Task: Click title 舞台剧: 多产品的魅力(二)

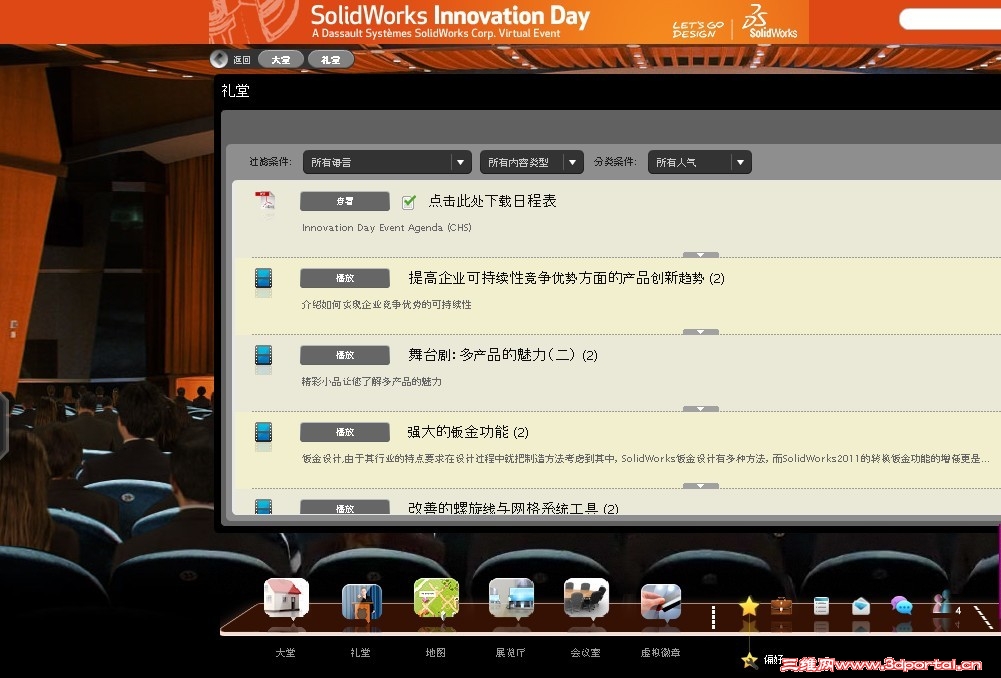Action: pyautogui.click(x=503, y=355)
